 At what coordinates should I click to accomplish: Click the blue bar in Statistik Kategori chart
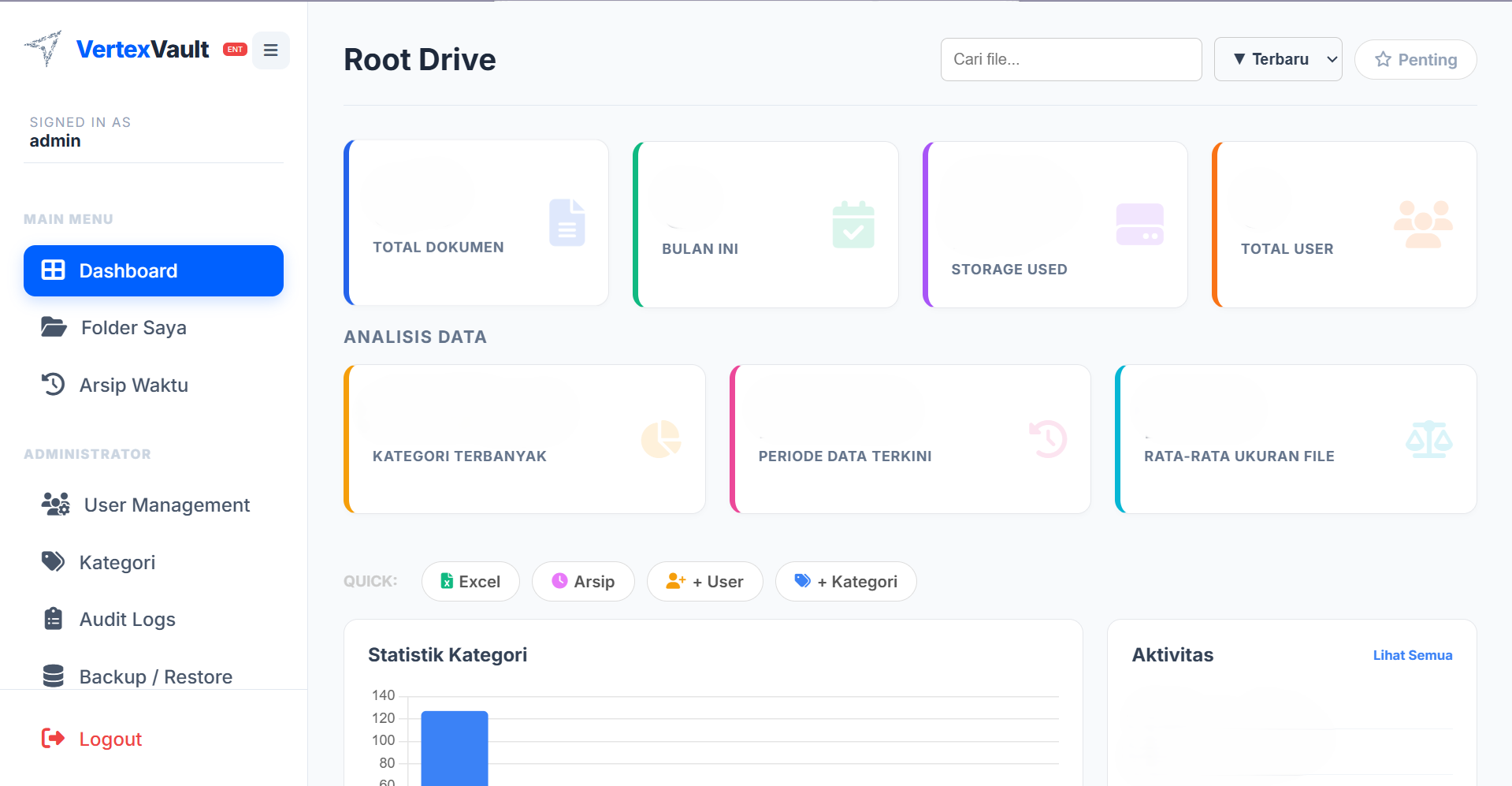pyautogui.click(x=455, y=748)
